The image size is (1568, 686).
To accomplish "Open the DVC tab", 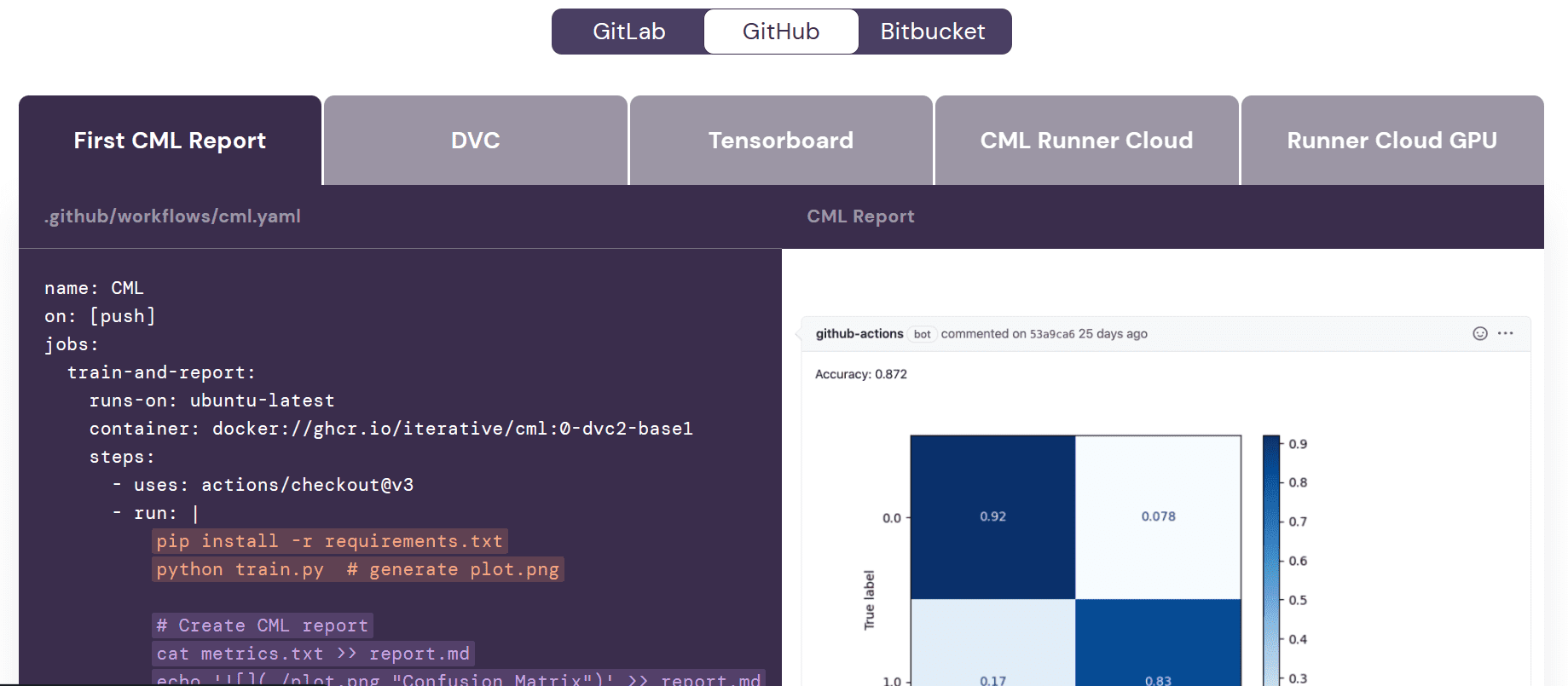I will [476, 141].
